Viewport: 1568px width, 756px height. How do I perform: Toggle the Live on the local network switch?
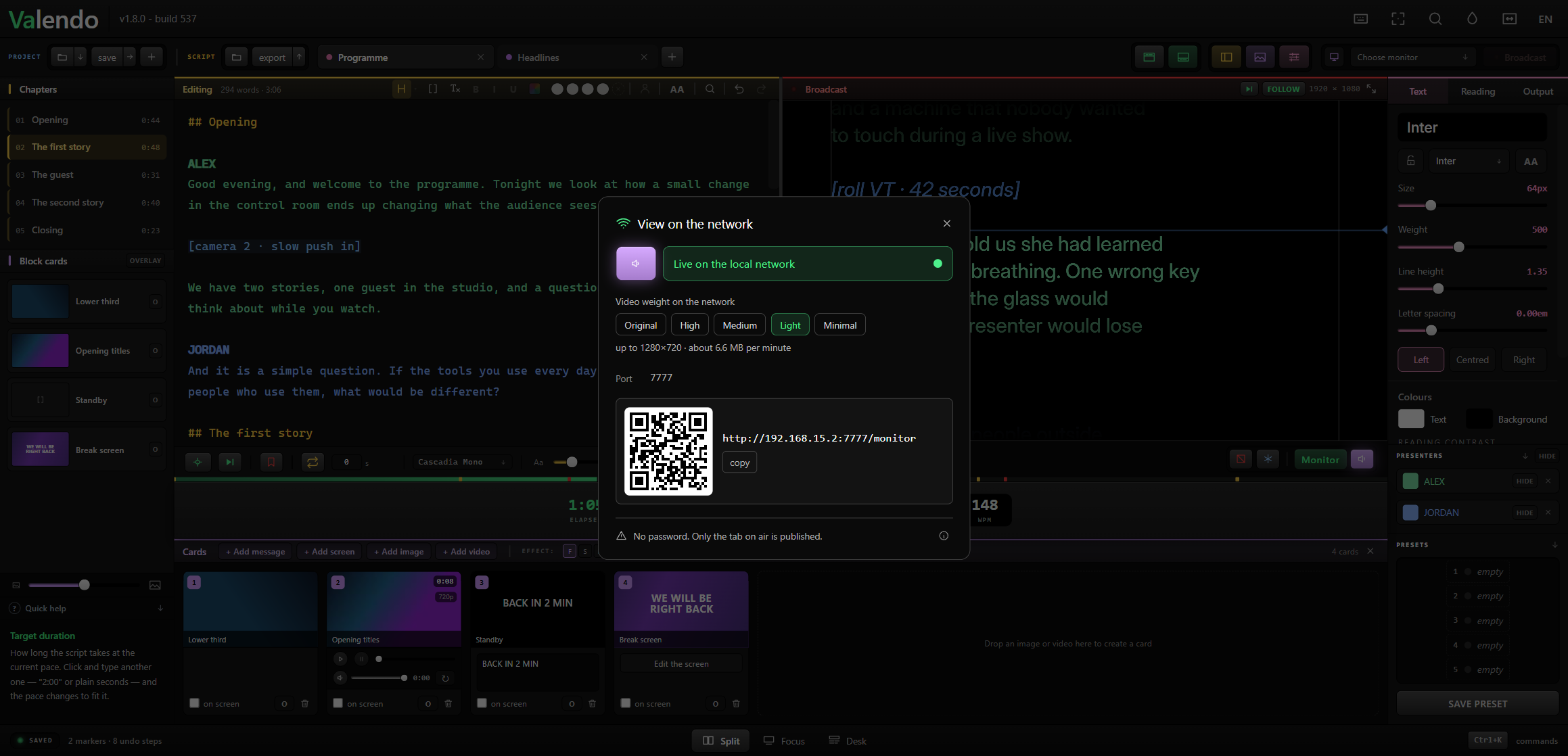click(x=808, y=264)
